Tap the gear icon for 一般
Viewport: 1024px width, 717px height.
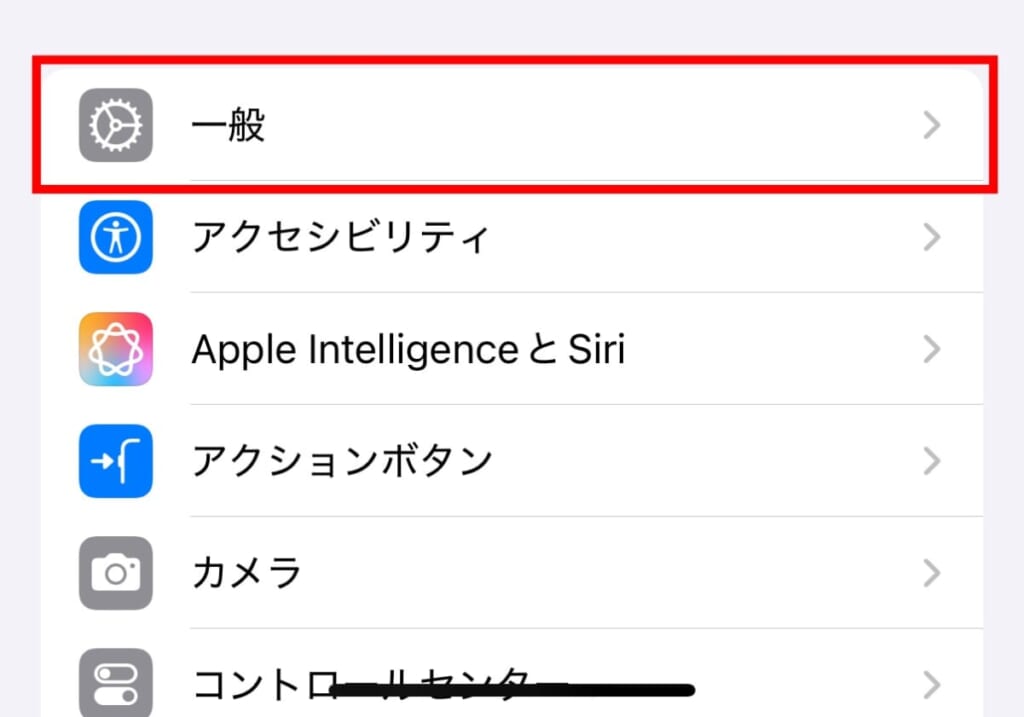(x=115, y=125)
